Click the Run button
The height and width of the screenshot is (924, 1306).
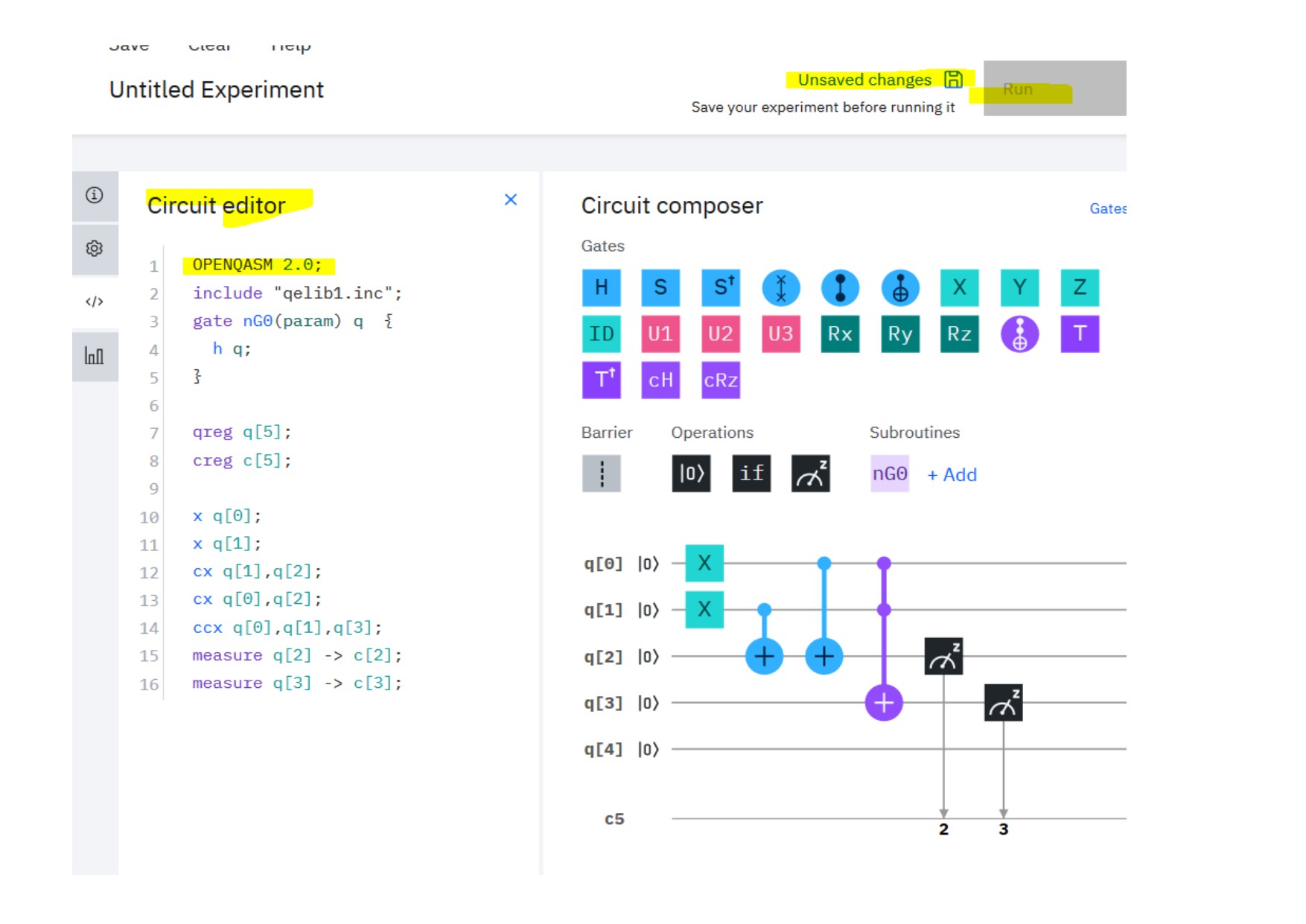[x=1054, y=89]
